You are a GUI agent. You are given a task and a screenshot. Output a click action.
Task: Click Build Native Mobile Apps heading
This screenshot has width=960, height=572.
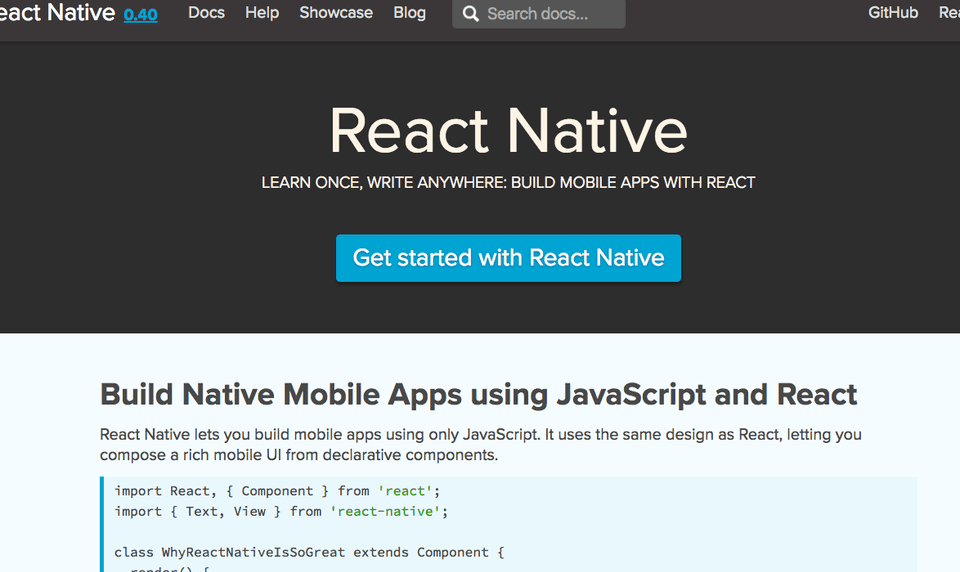(478, 394)
